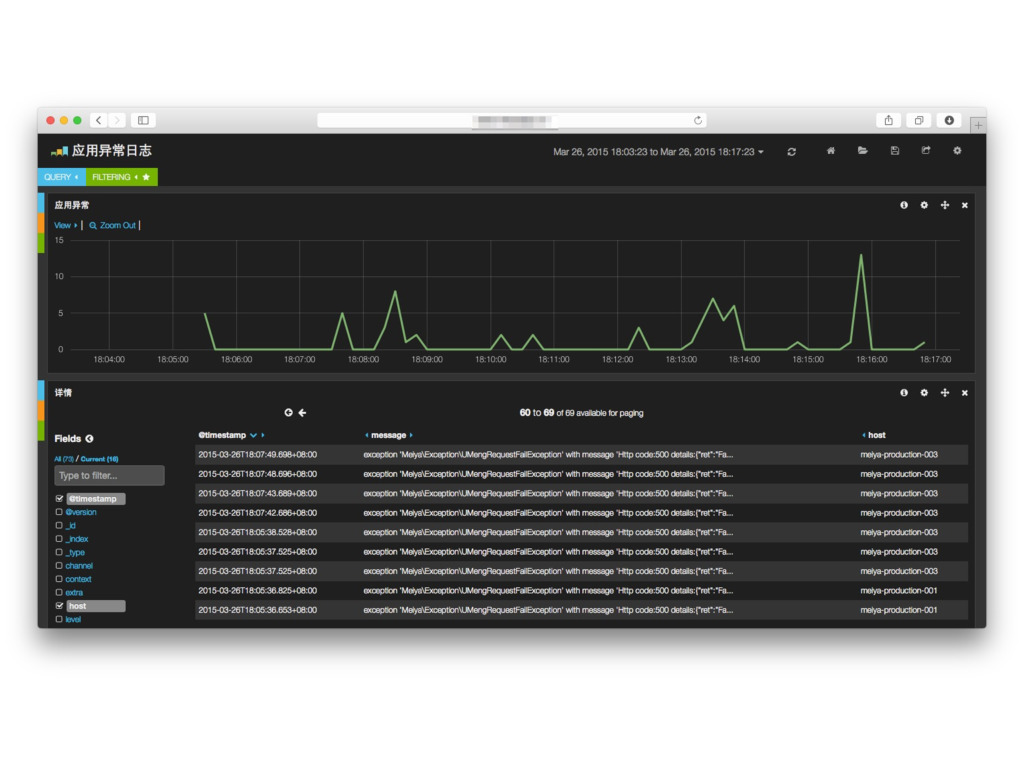Check the @version field checkbox
1024x768 pixels.
tap(59, 512)
